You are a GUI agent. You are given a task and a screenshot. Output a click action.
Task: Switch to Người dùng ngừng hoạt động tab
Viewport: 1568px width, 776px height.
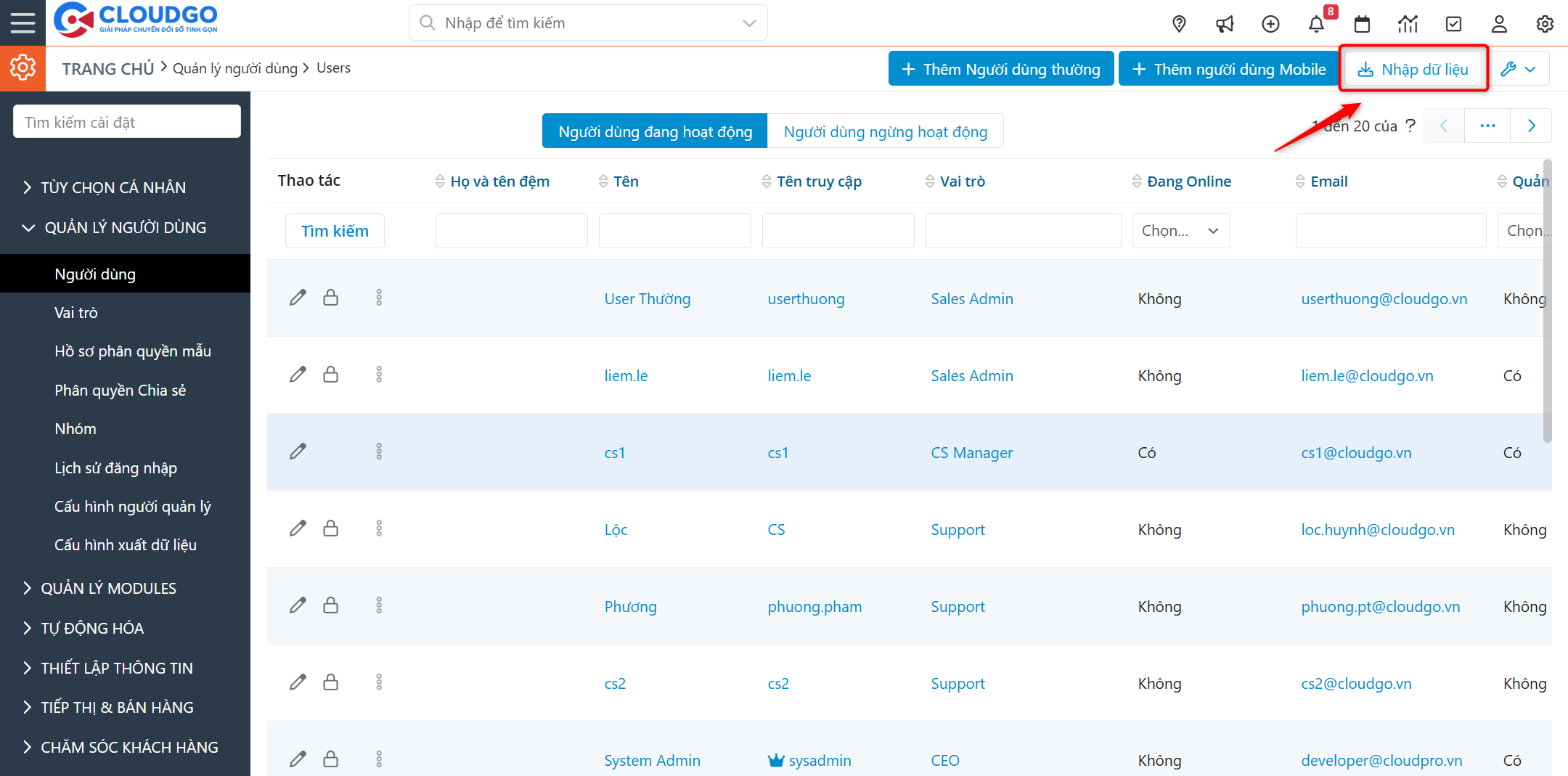pos(885,131)
